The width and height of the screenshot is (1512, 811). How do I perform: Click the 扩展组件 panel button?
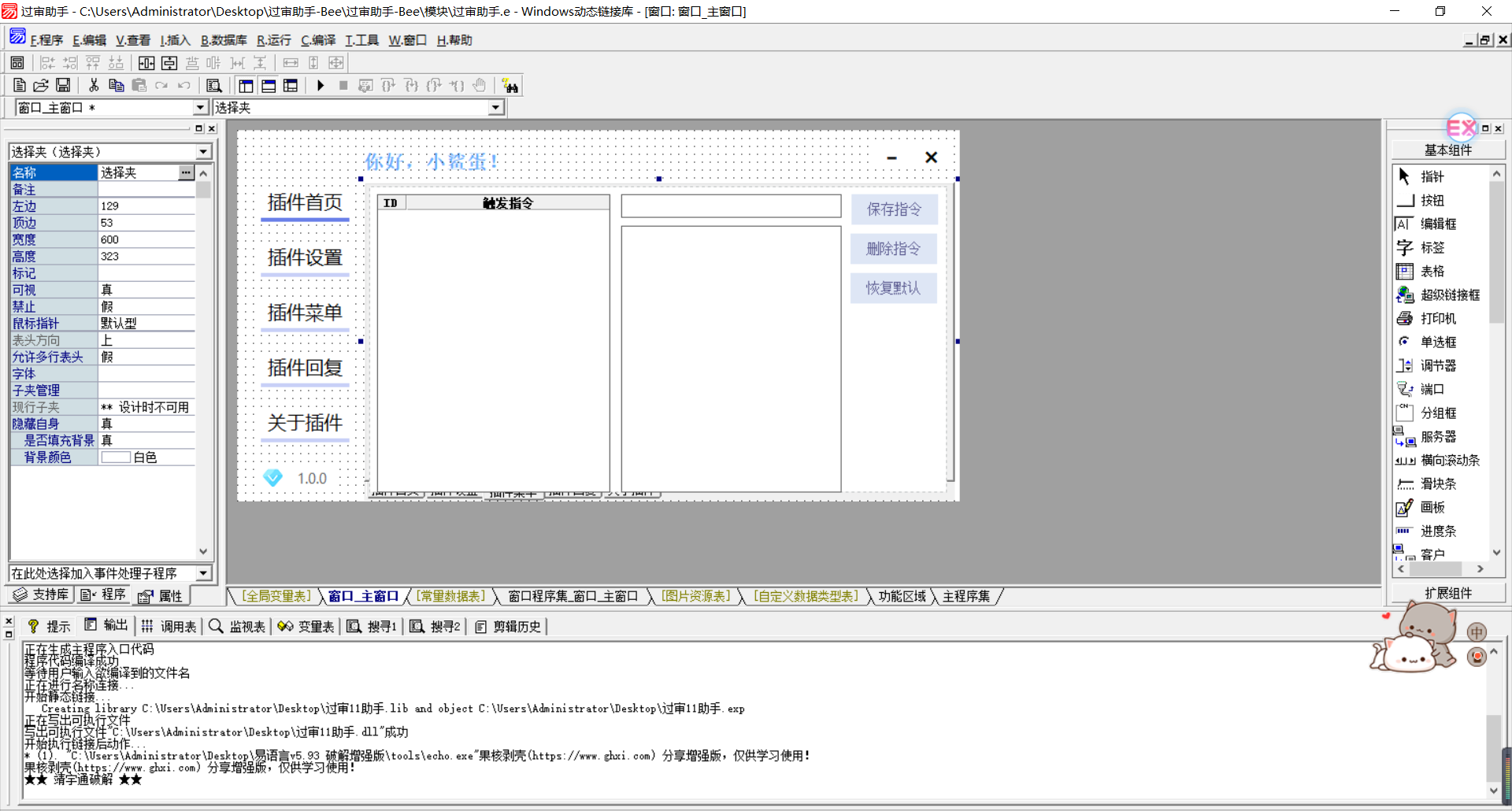point(1447,593)
